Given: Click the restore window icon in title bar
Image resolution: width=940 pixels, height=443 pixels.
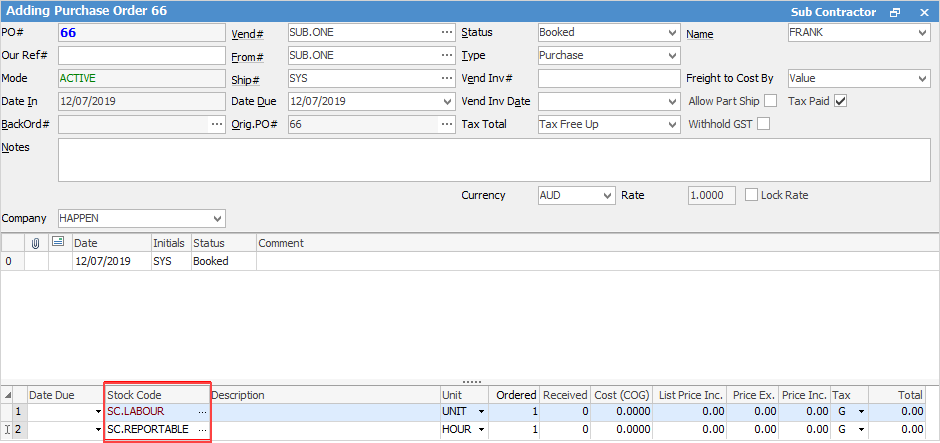Looking at the screenshot, I should tap(895, 12).
